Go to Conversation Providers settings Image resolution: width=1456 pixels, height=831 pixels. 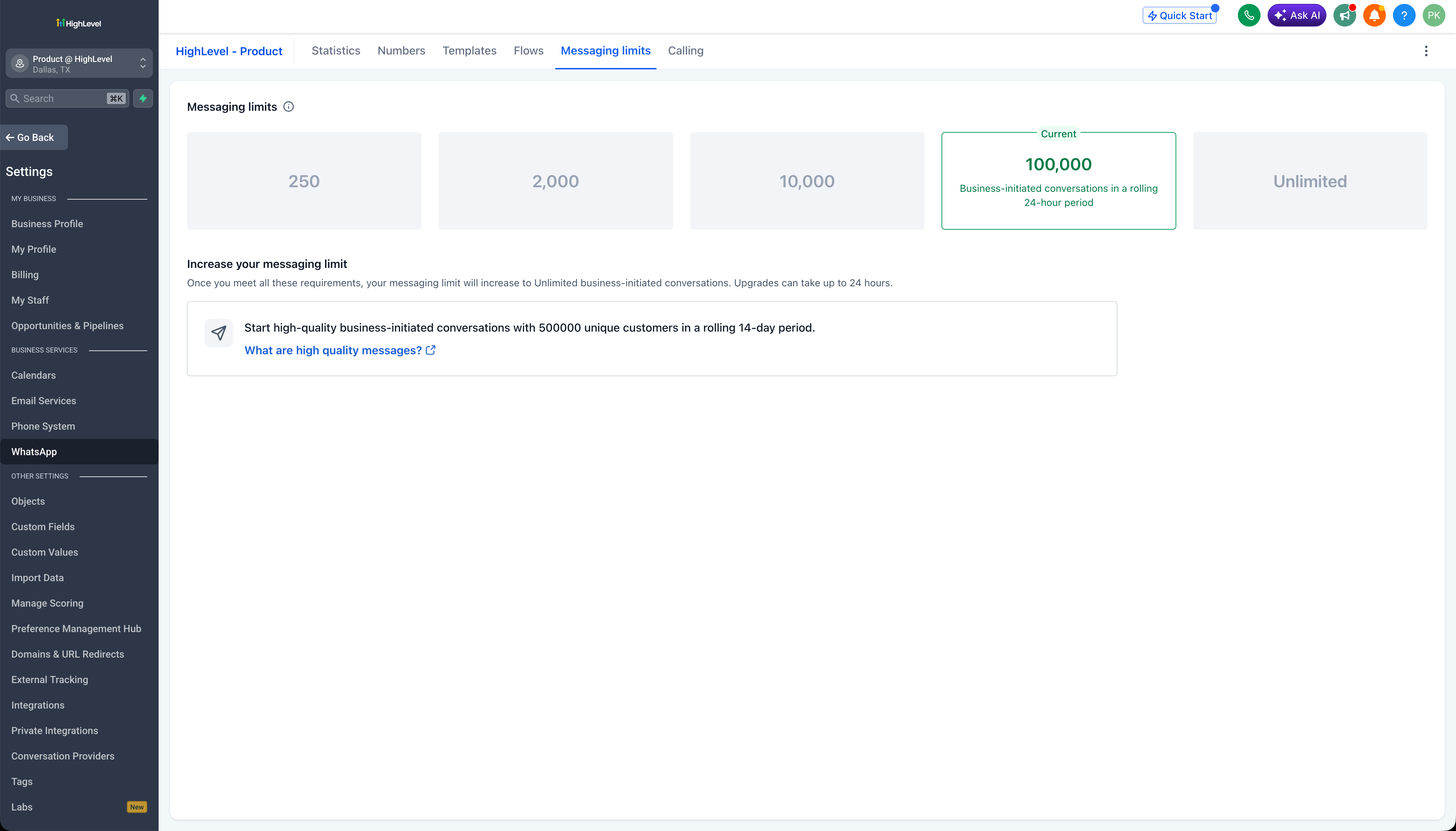click(x=63, y=756)
